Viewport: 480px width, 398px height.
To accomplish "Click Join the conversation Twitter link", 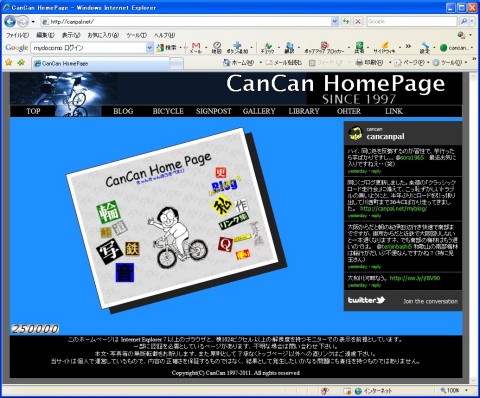I will pos(430,301).
